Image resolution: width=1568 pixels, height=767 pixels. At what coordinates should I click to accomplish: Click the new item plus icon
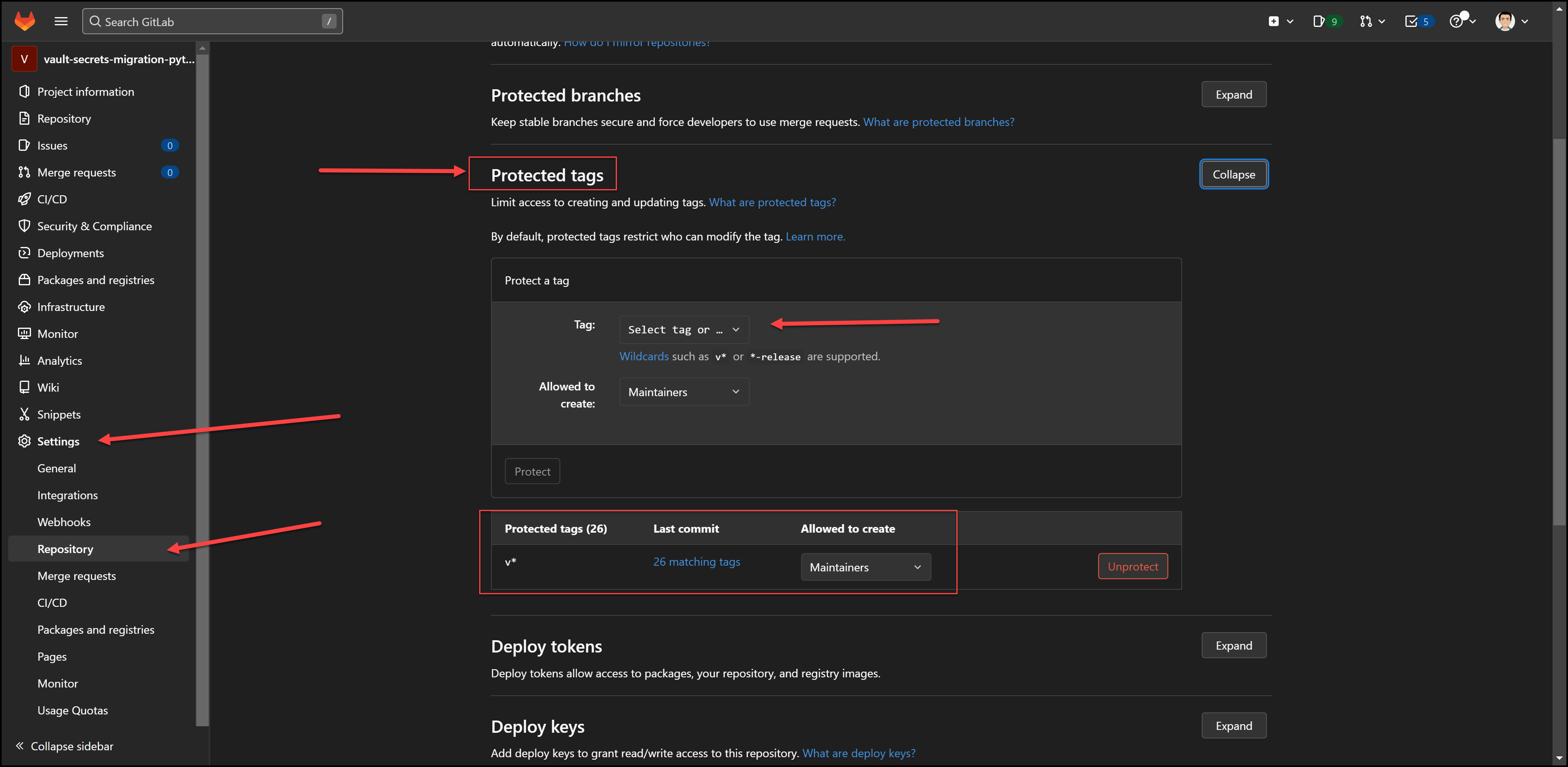[1275, 21]
